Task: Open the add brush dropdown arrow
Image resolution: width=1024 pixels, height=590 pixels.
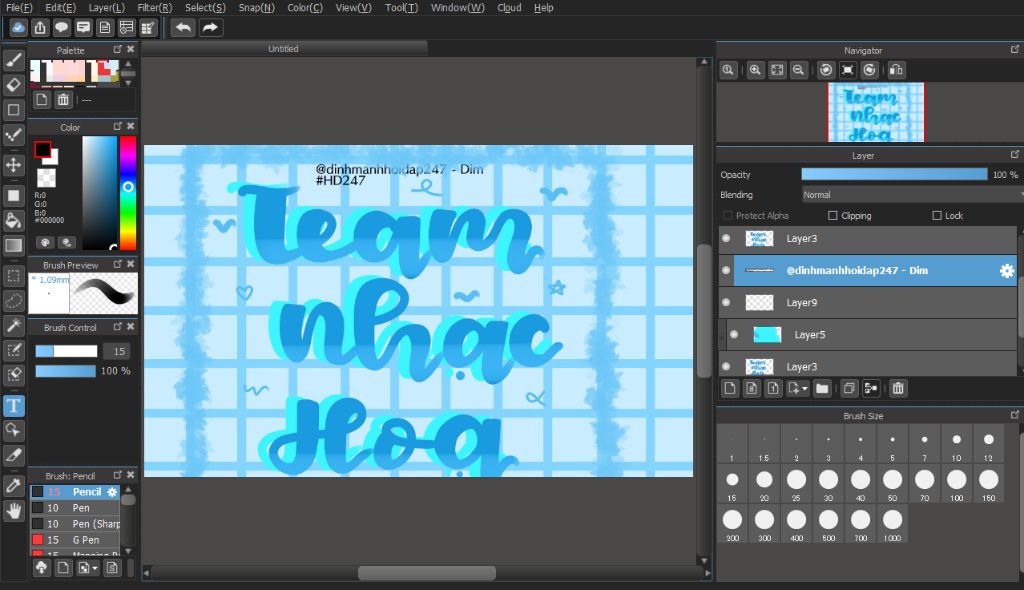Action: click(x=95, y=568)
